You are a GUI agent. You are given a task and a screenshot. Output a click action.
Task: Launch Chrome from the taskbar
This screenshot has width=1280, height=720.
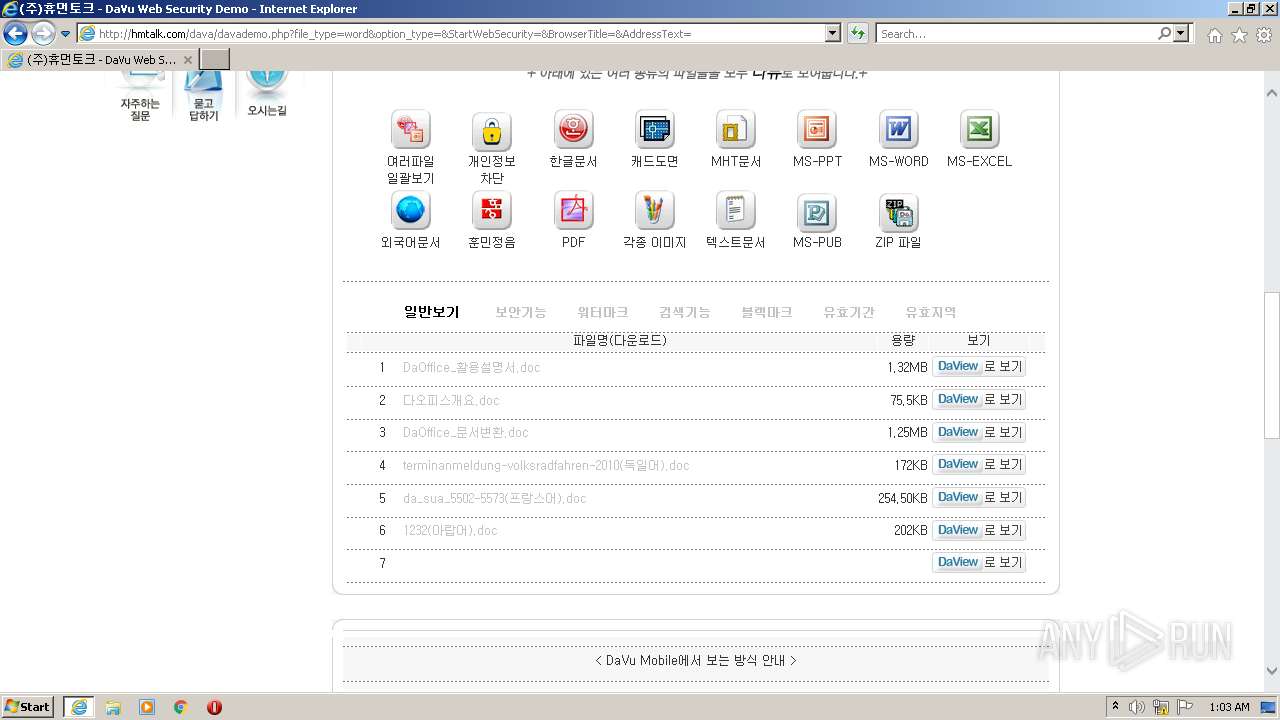(x=180, y=707)
